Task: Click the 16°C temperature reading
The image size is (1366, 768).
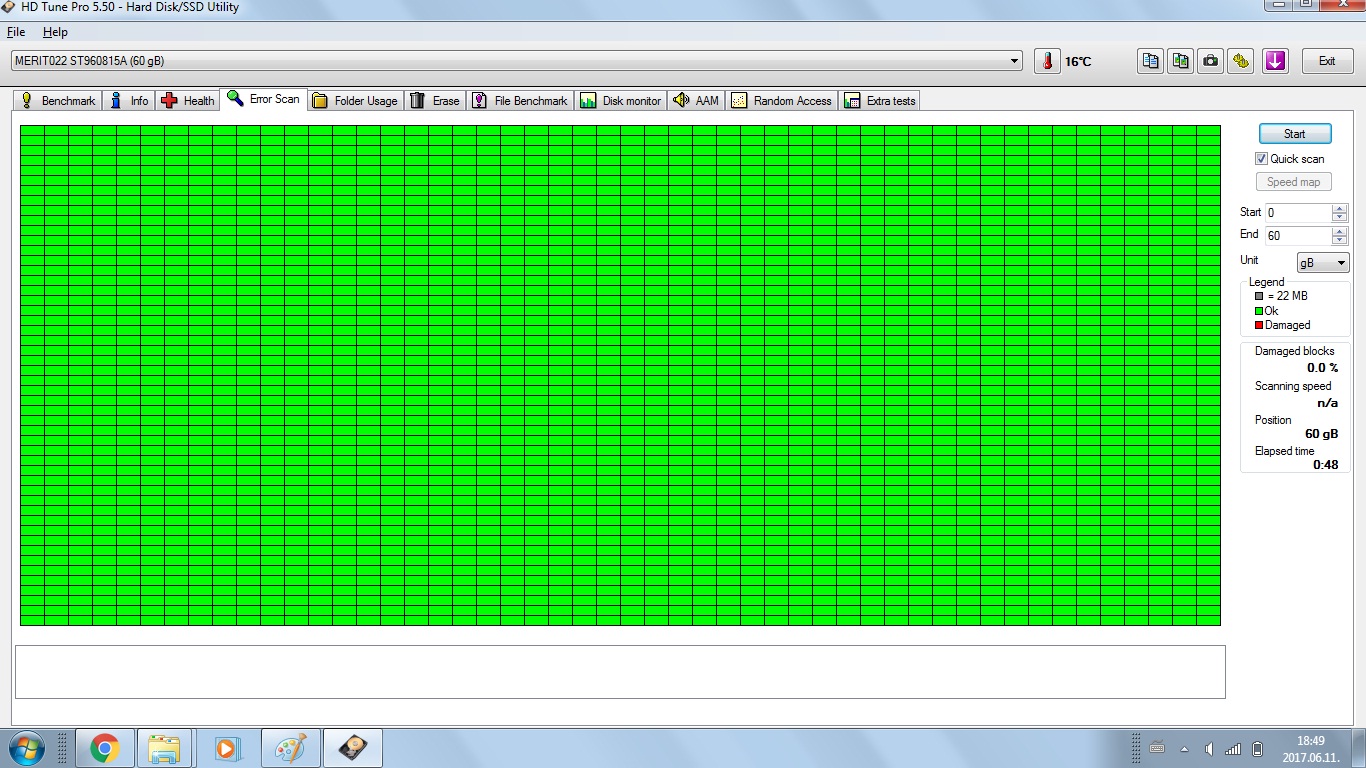Action: click(1078, 62)
